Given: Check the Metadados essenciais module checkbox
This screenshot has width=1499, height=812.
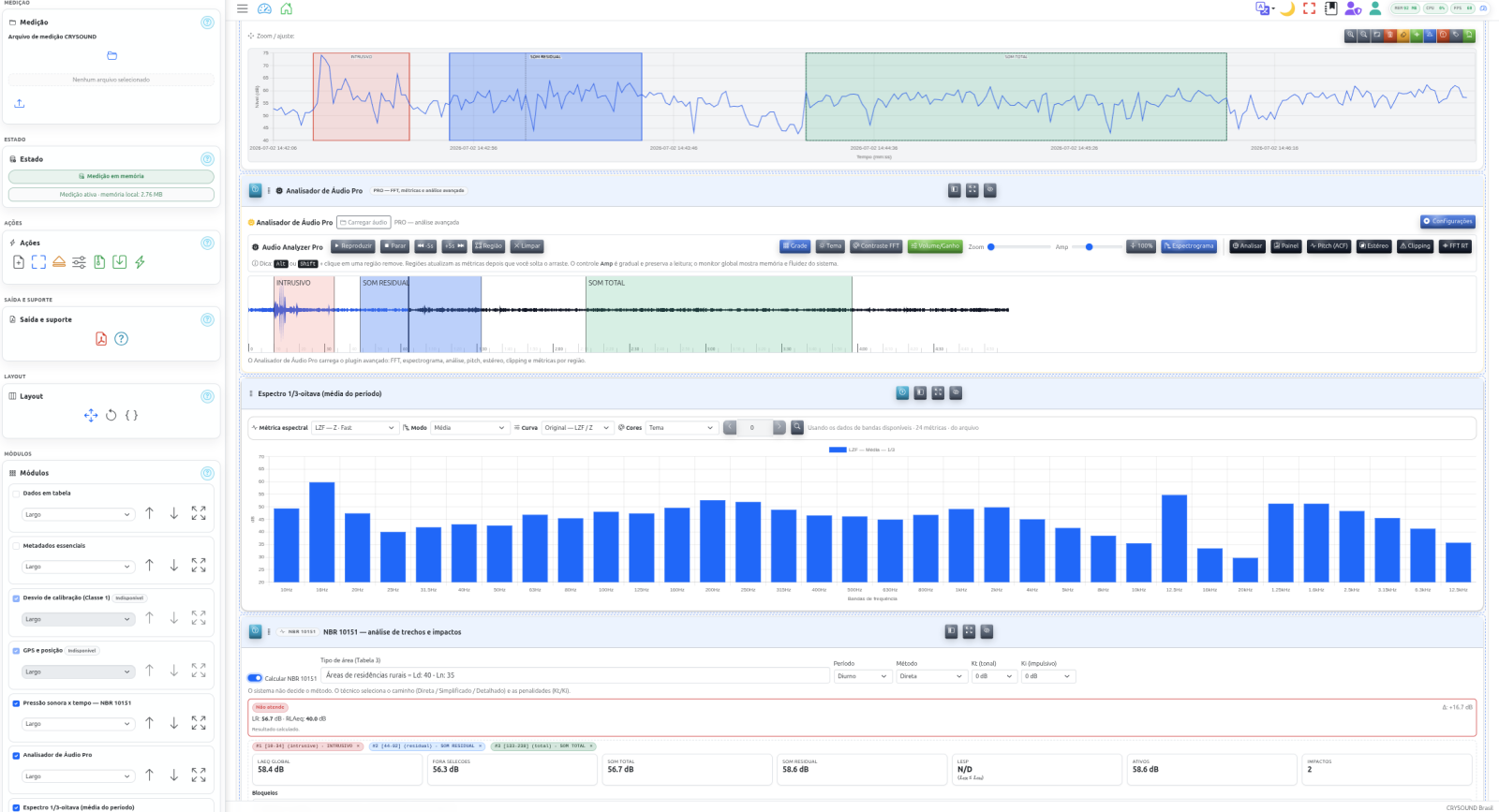Looking at the screenshot, I should click(x=16, y=545).
